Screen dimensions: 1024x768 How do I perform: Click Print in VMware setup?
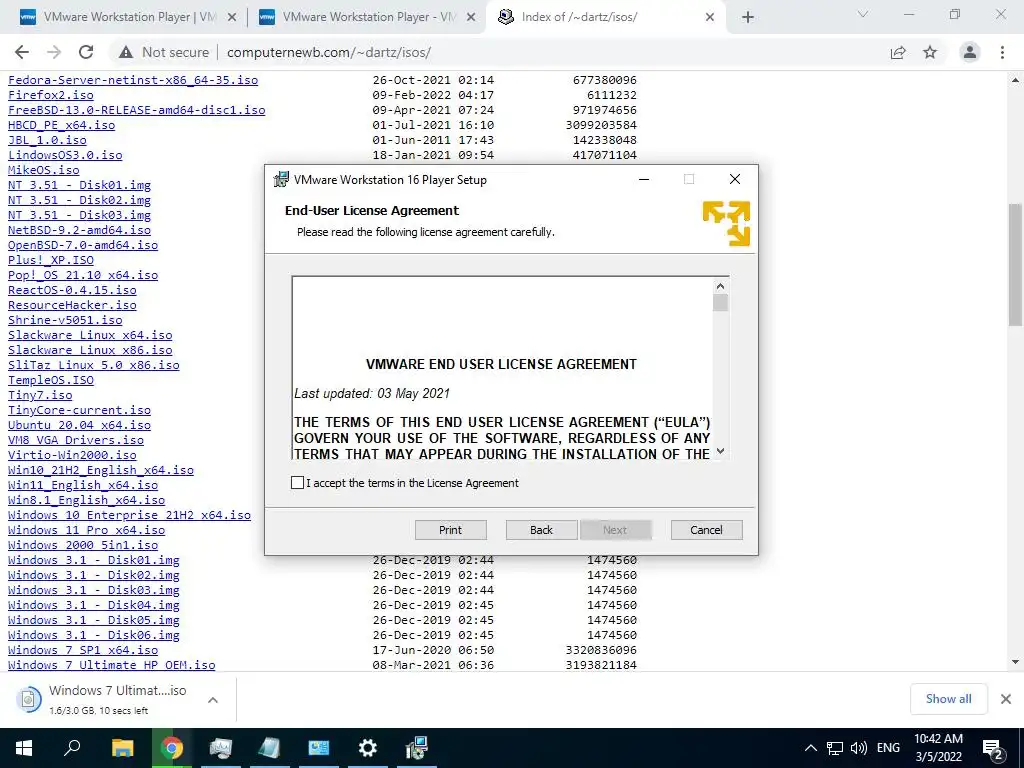tap(451, 530)
